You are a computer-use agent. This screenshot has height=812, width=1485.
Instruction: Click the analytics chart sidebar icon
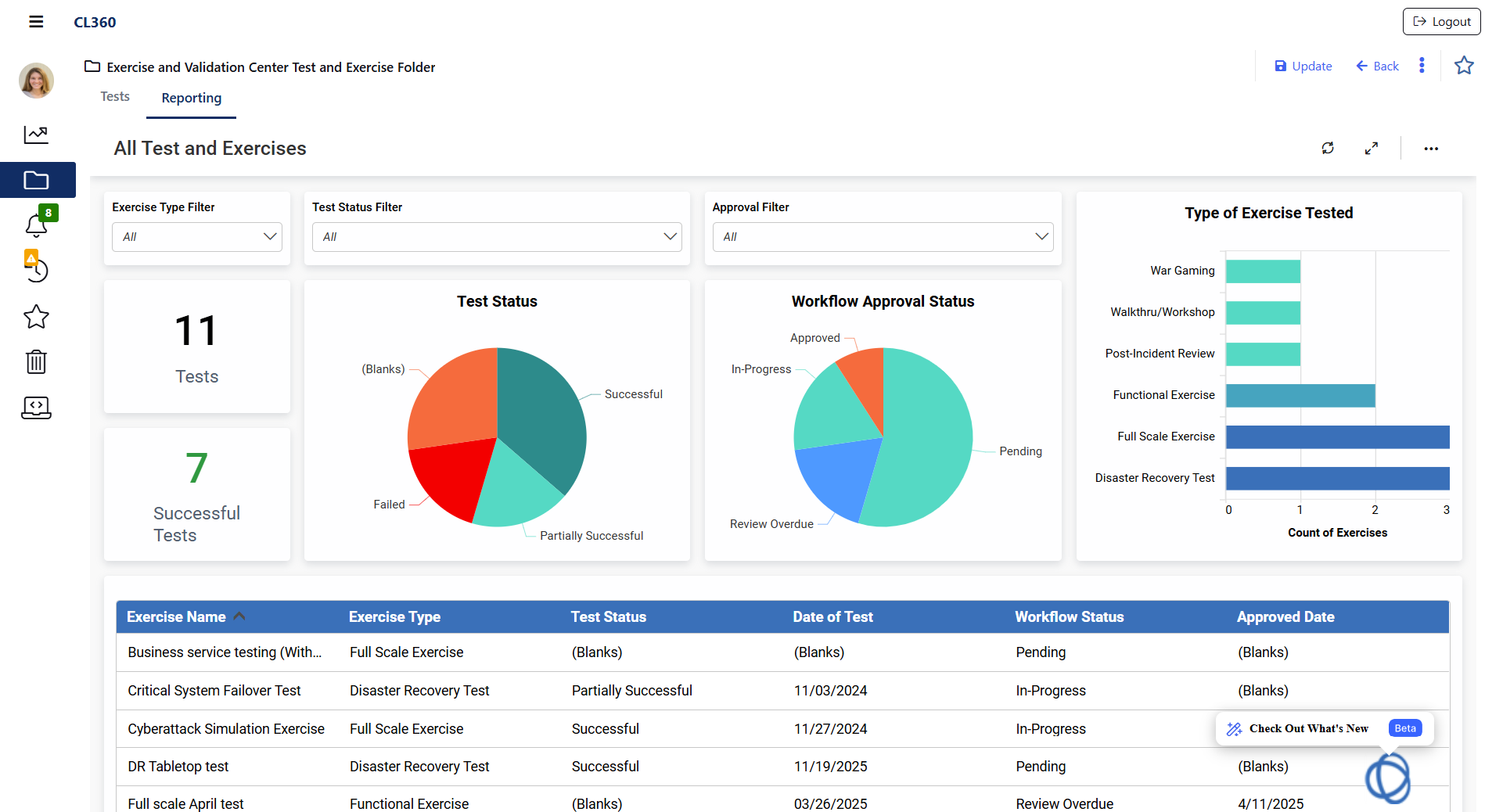[36, 135]
